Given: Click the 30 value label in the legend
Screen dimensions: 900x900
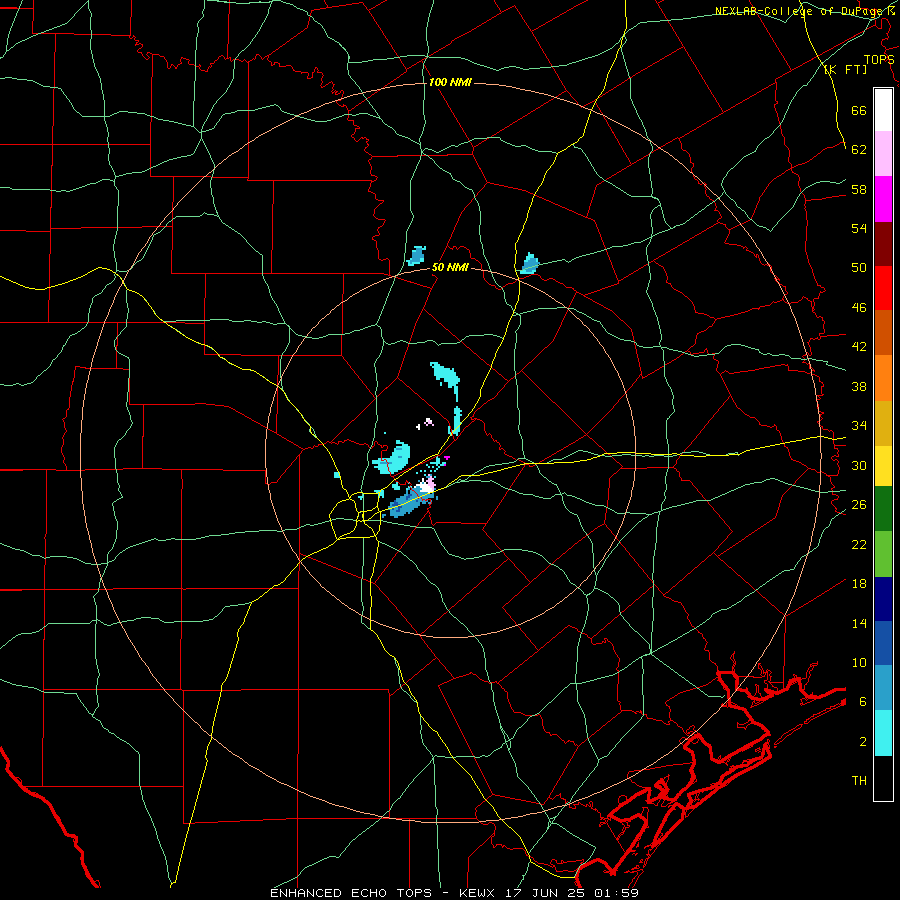Looking at the screenshot, I should (859, 465).
